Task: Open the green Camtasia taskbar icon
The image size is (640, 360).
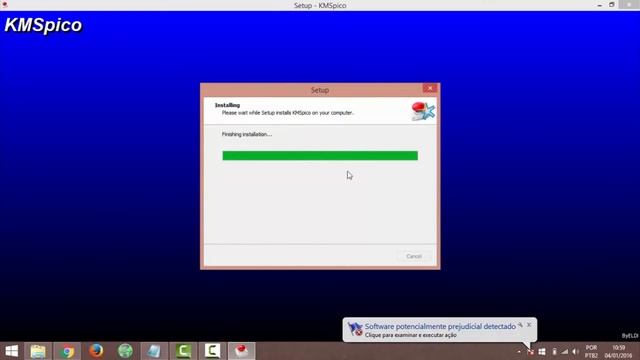Action: (x=183, y=351)
